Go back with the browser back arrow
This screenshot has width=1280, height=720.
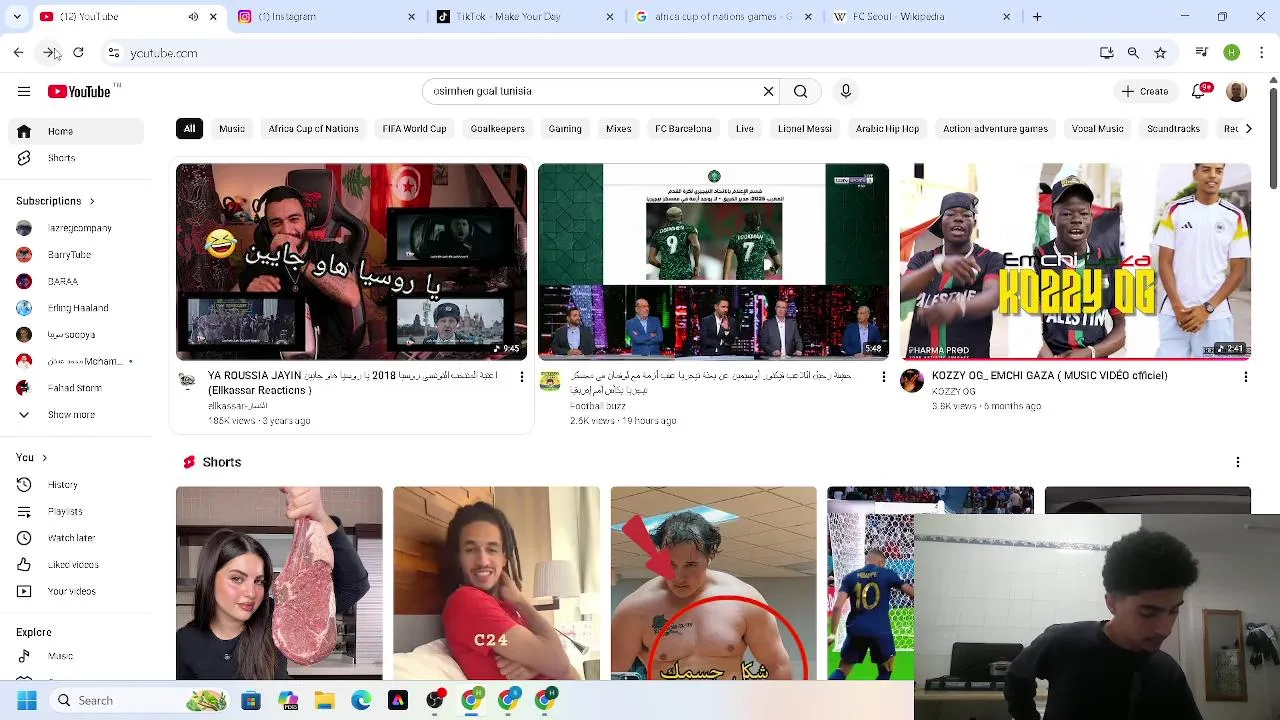tap(18, 53)
